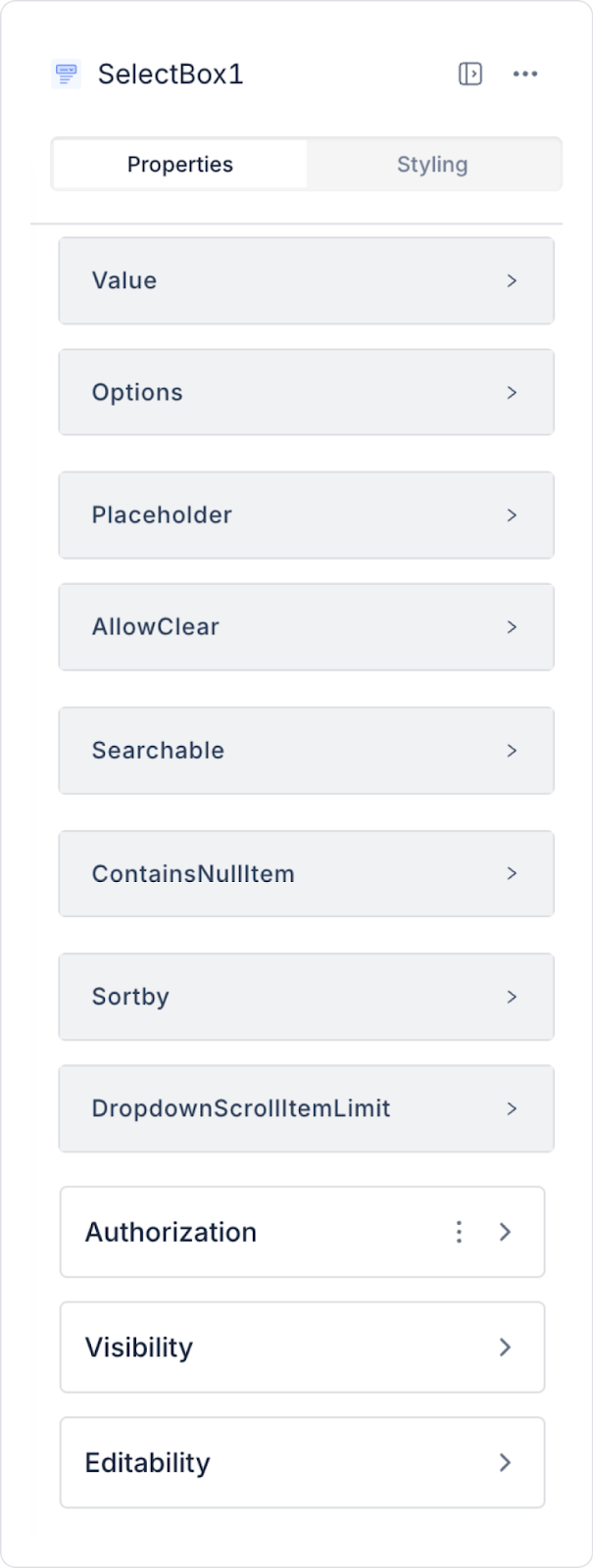The width and height of the screenshot is (593, 1568).
Task: Open the Sortby property
Action: coord(306,997)
